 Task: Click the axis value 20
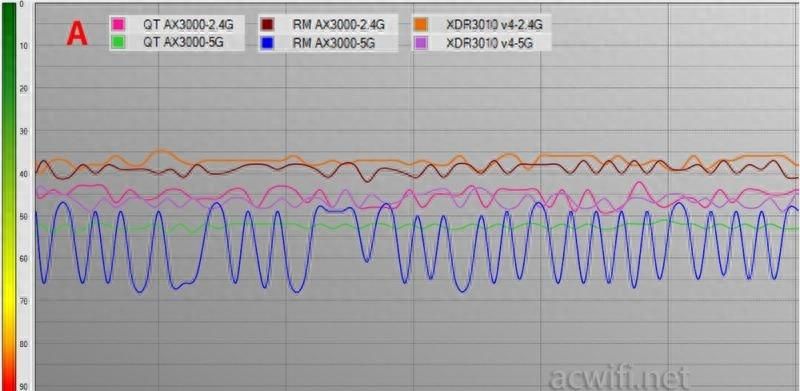tap(22, 88)
